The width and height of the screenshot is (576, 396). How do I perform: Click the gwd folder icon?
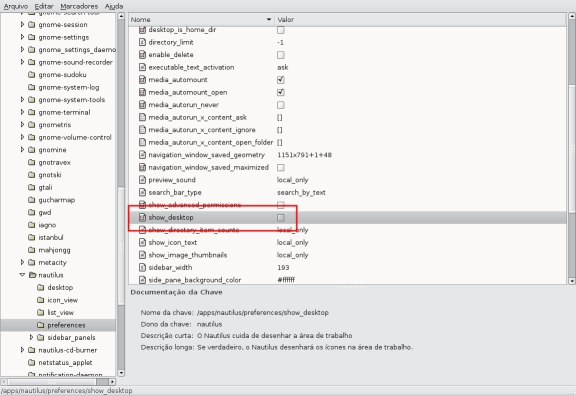point(32,212)
